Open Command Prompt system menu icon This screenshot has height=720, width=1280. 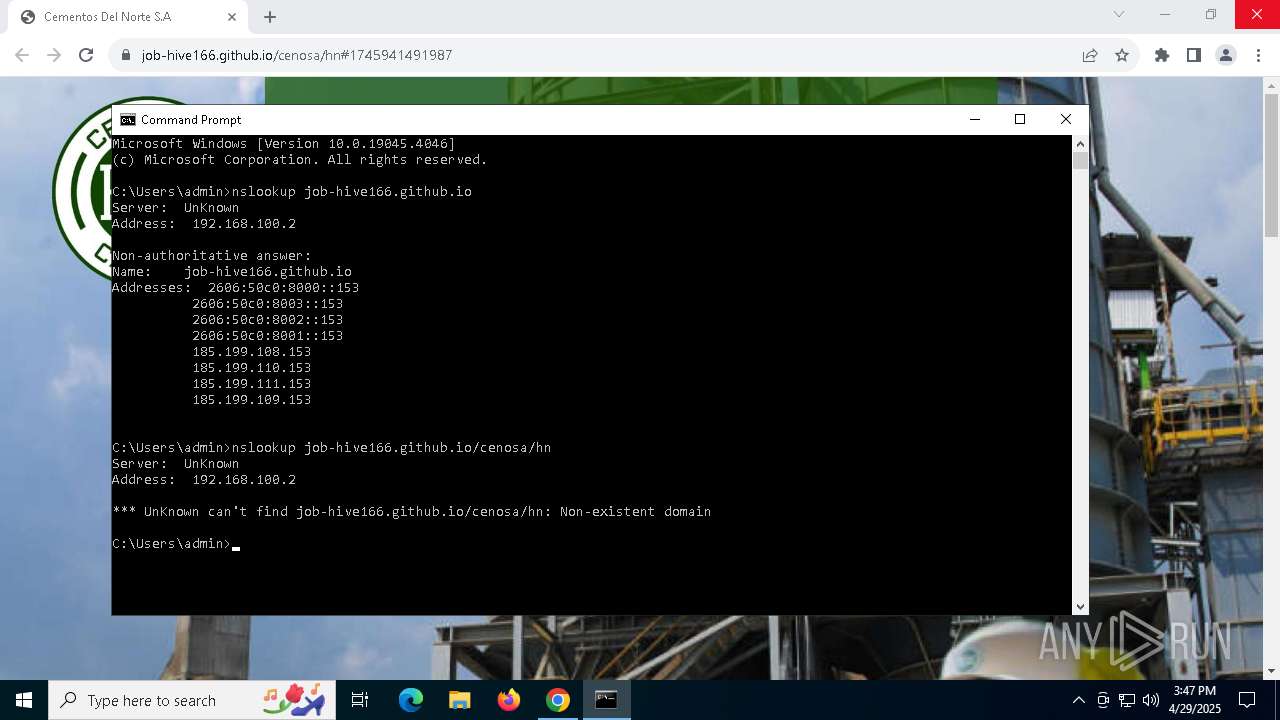[x=128, y=119]
